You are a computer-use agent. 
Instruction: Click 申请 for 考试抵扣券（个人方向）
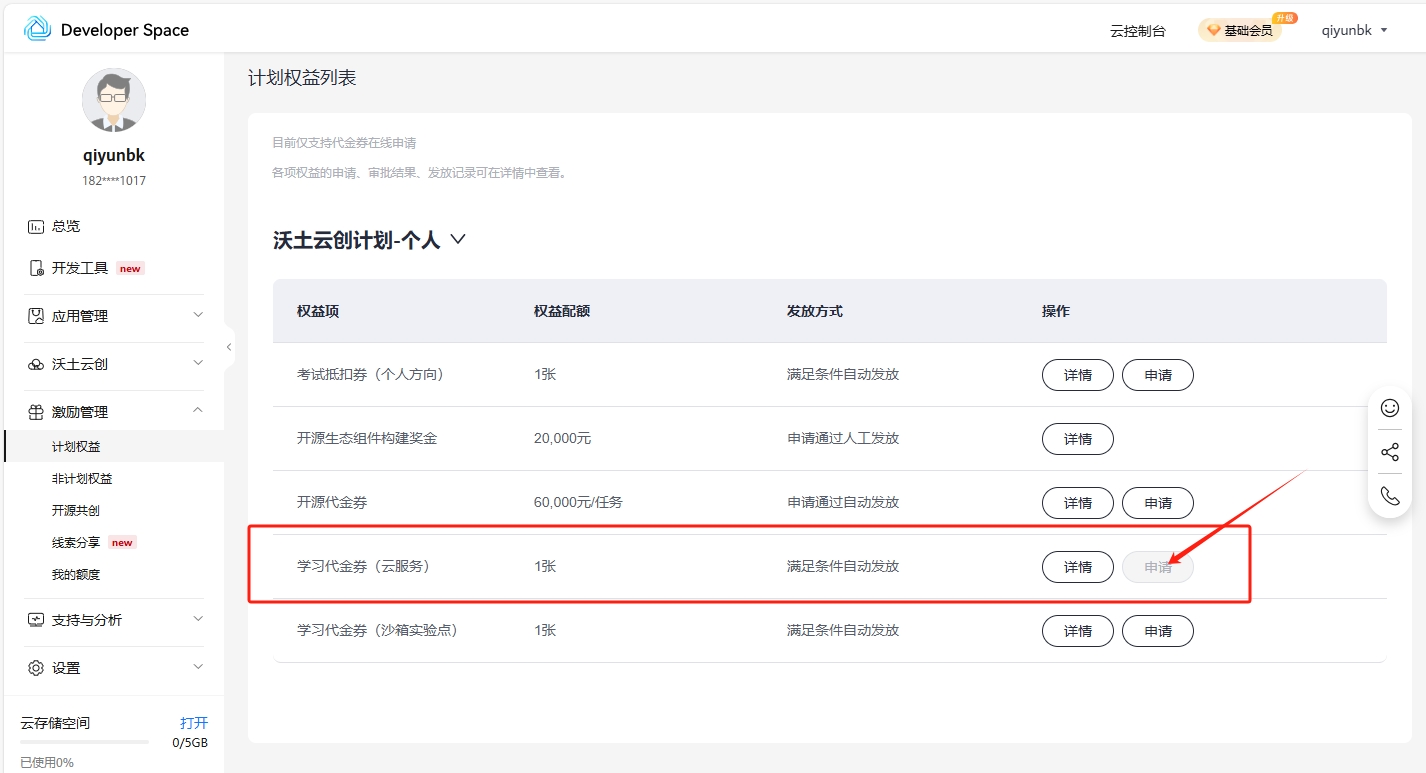(x=1158, y=375)
